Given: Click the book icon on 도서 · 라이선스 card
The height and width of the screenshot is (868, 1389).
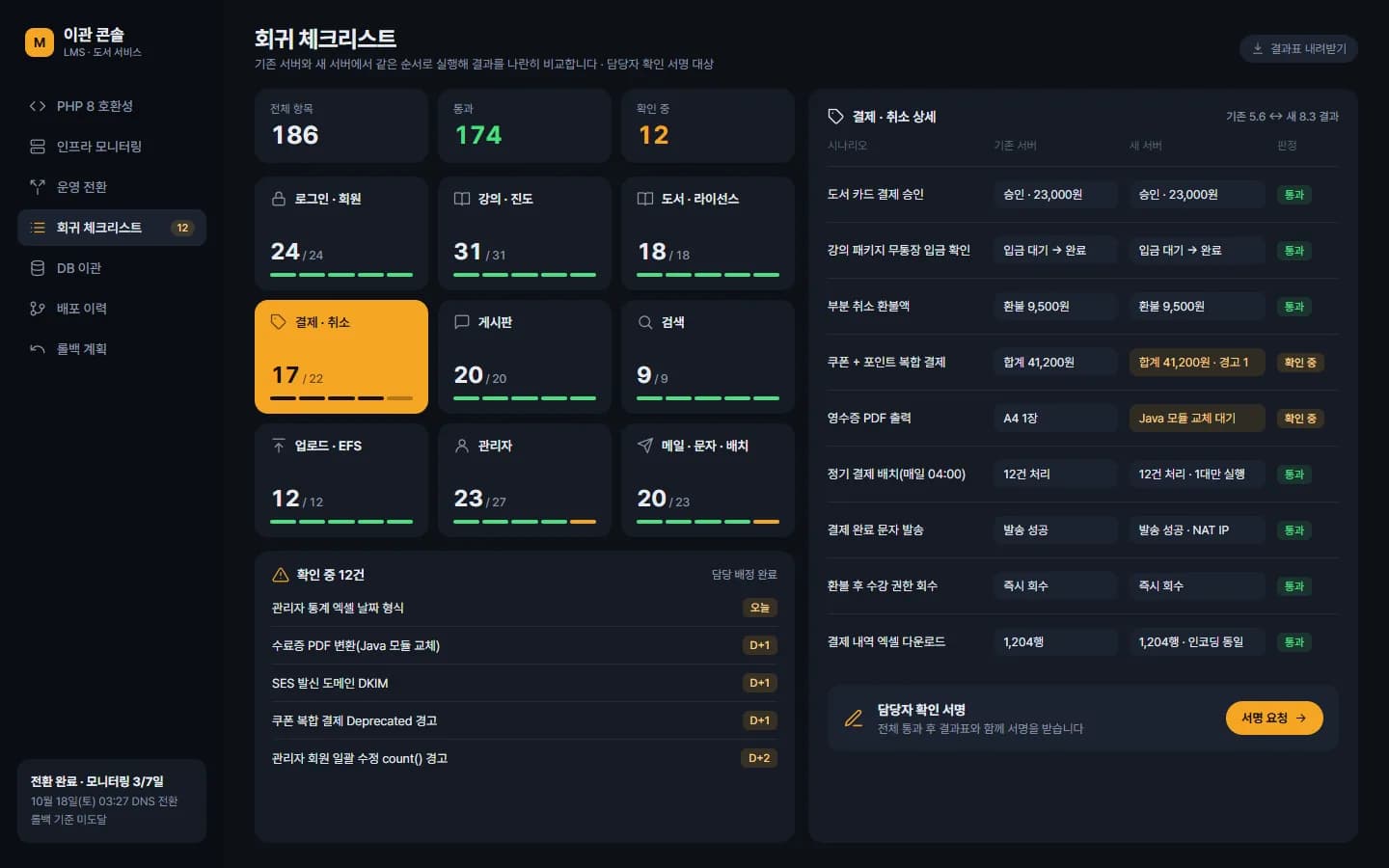Looking at the screenshot, I should (x=645, y=199).
